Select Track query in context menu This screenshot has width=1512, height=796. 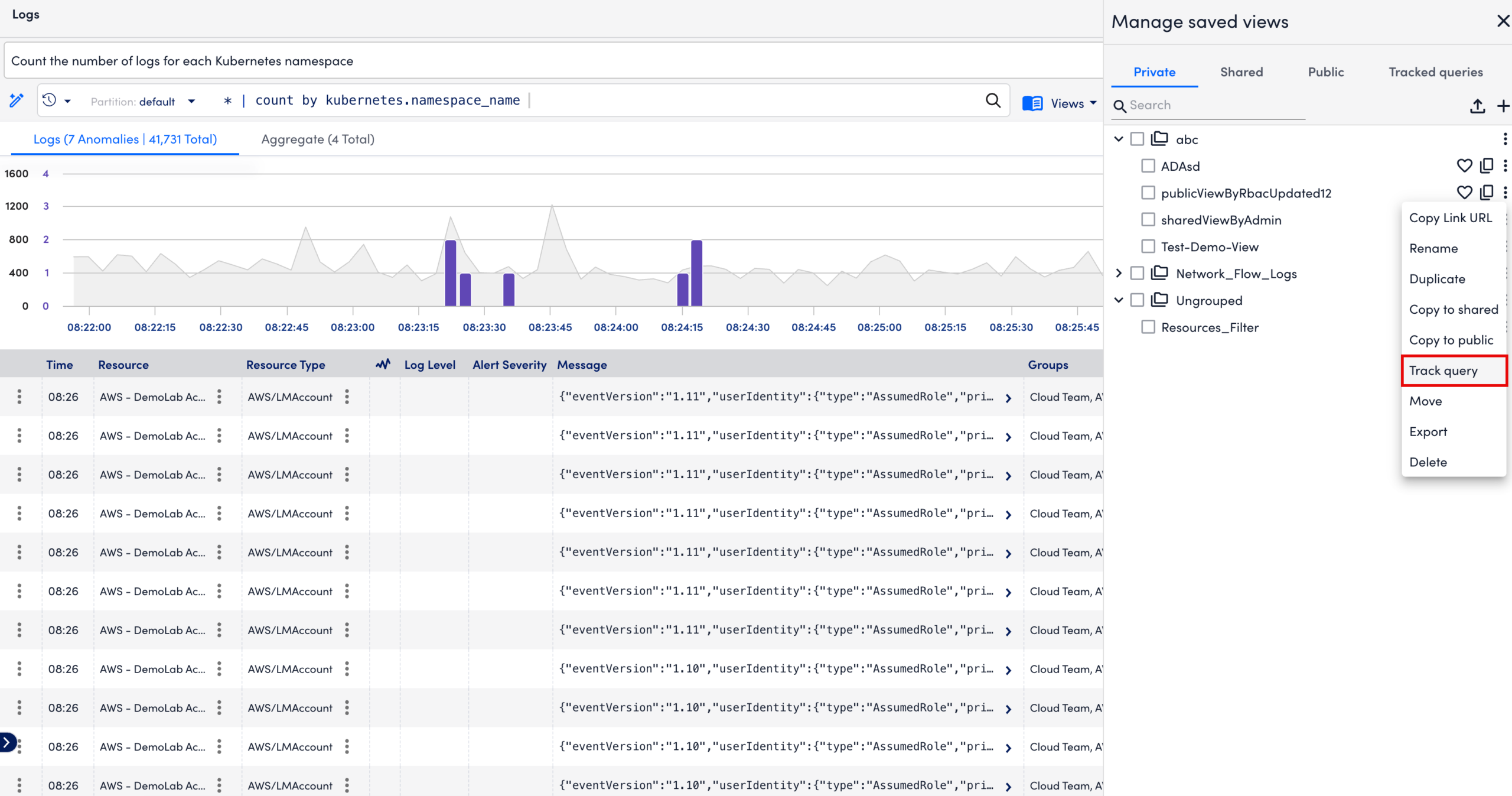[1454, 371]
